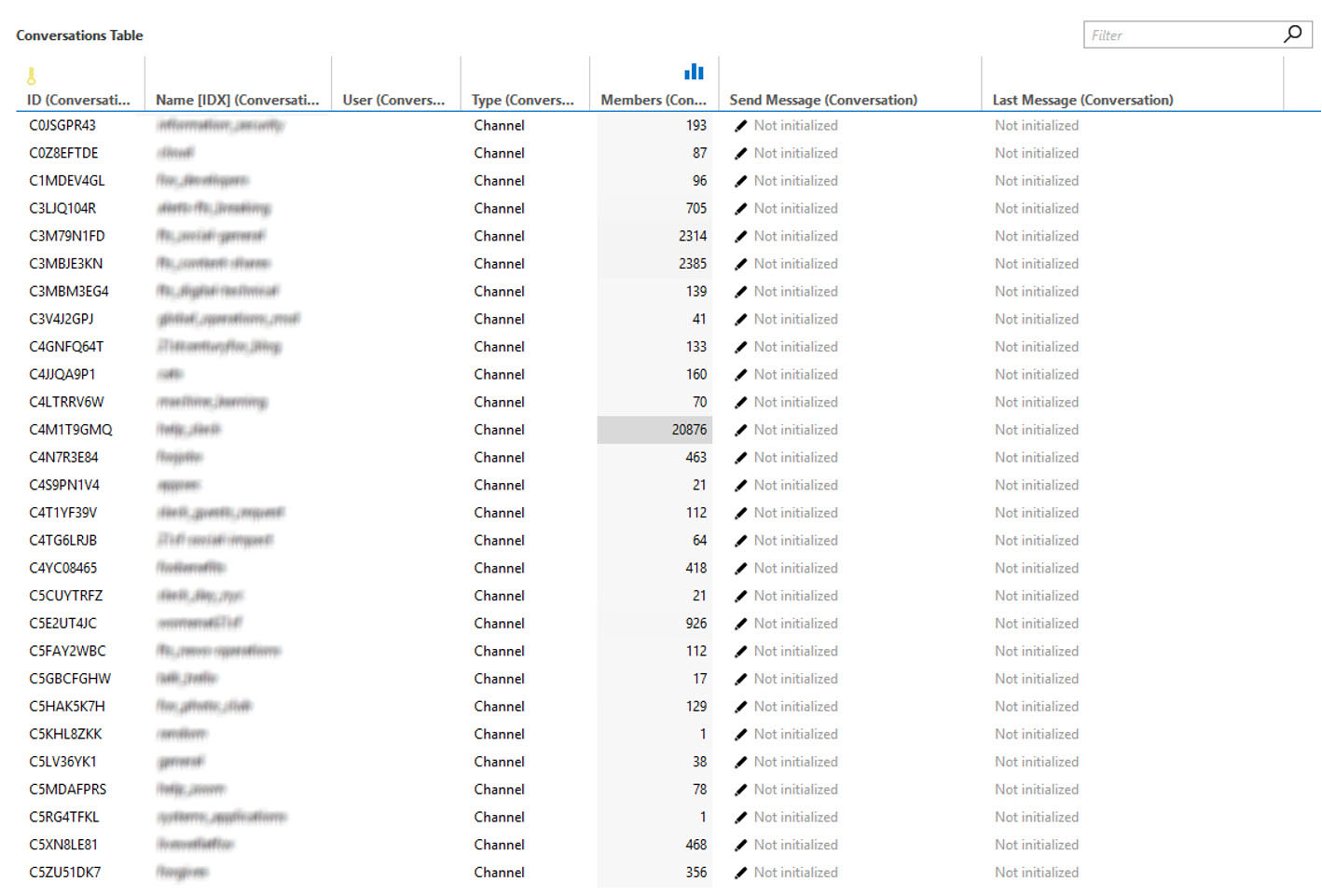1322x896 pixels.
Task: Select Members value 2385
Action: (x=693, y=264)
